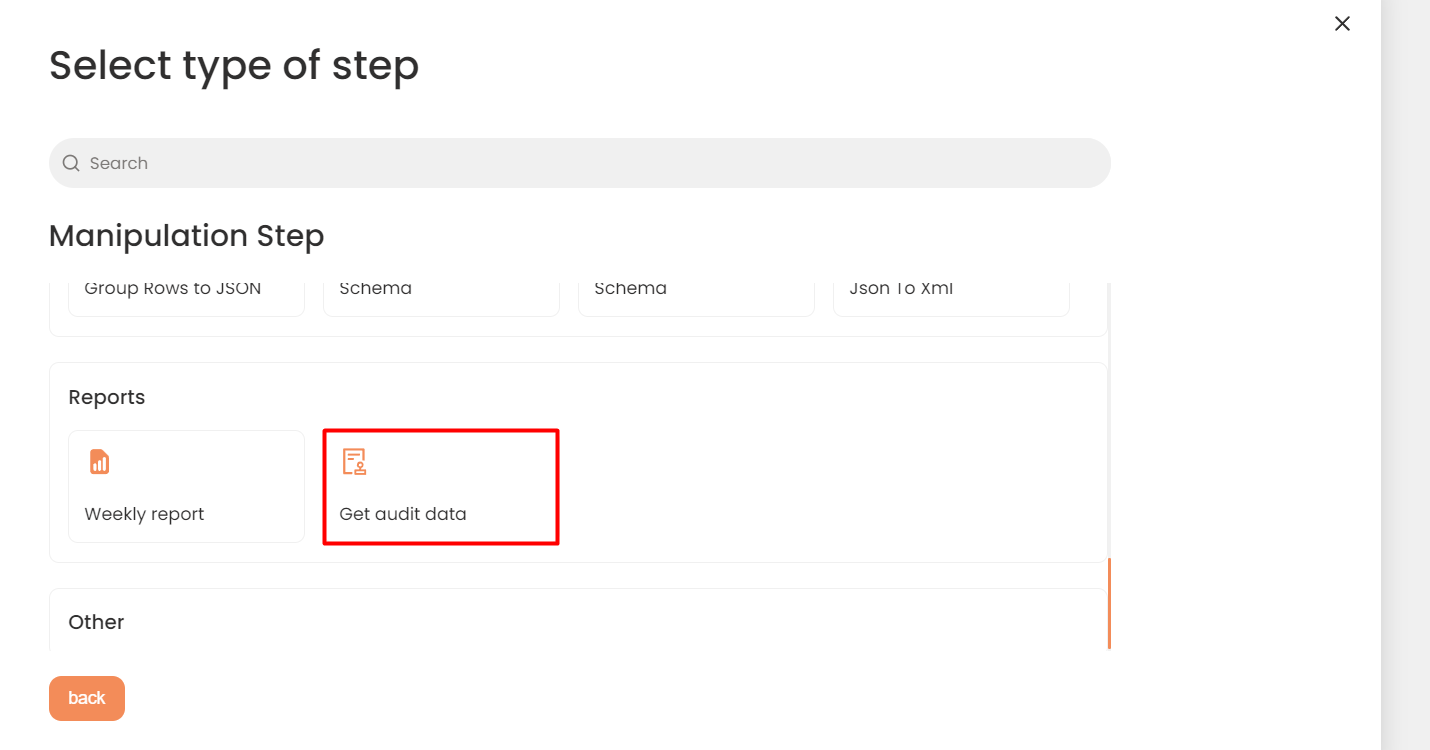
Task: Click the Other section heading
Action: coord(96,622)
